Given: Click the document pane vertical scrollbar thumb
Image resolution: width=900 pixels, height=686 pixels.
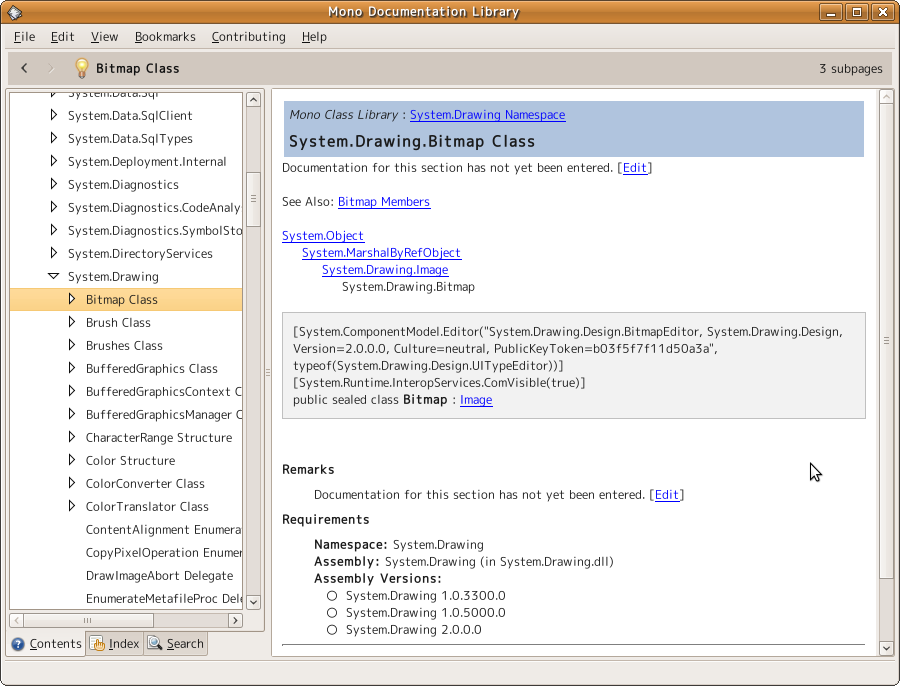Looking at the screenshot, I should pyautogui.click(x=886, y=340).
